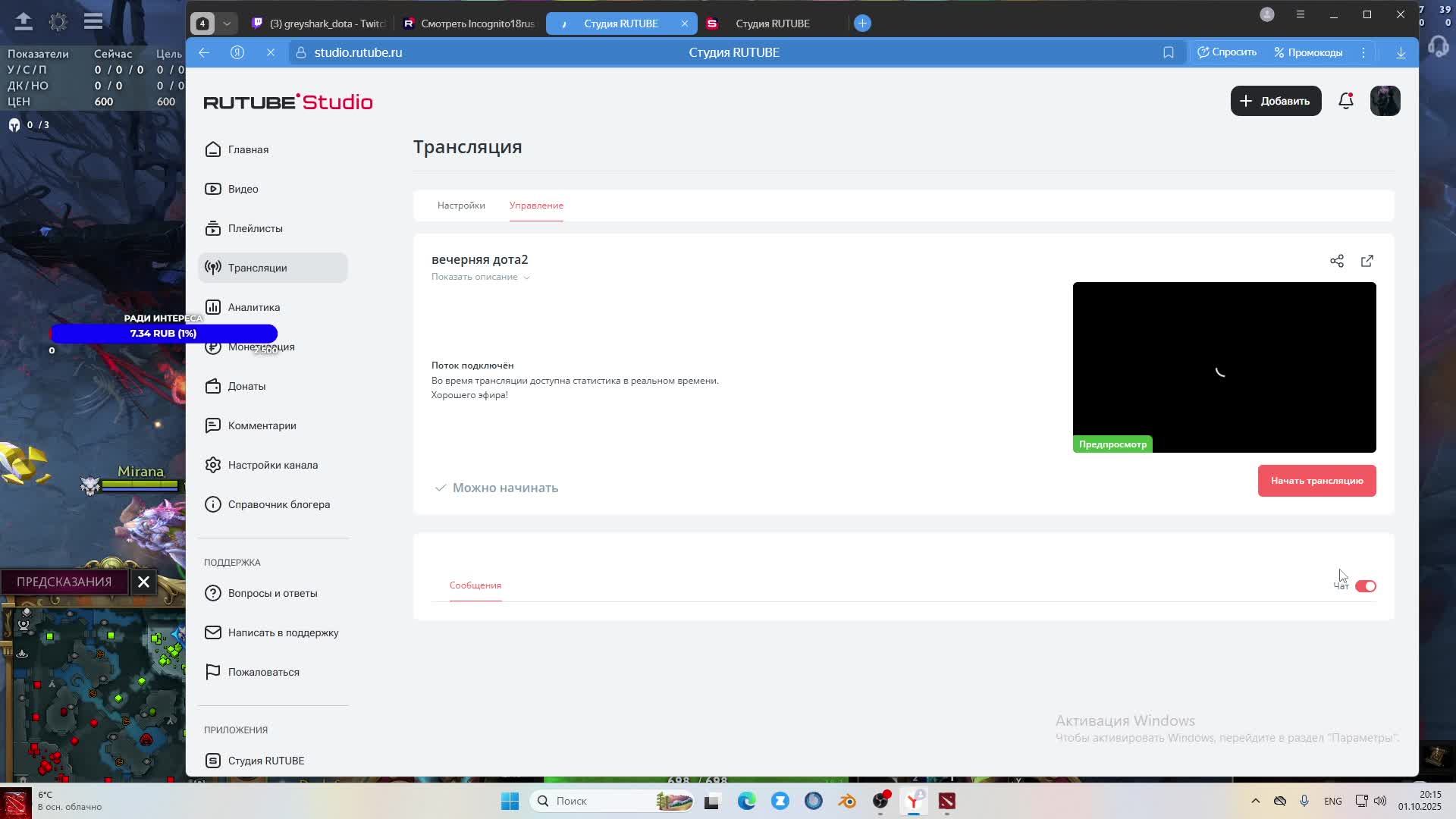Open Вопросы и ответы in the support section
The width and height of the screenshot is (1456, 819).
point(272,592)
